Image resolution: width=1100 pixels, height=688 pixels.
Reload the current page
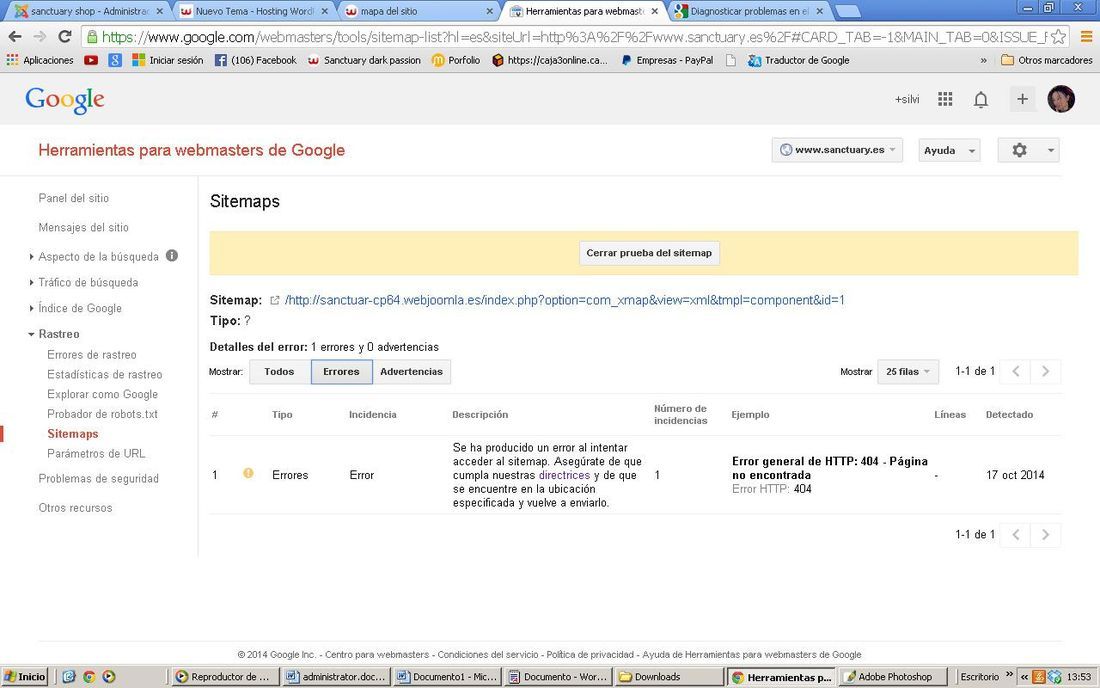[65, 36]
